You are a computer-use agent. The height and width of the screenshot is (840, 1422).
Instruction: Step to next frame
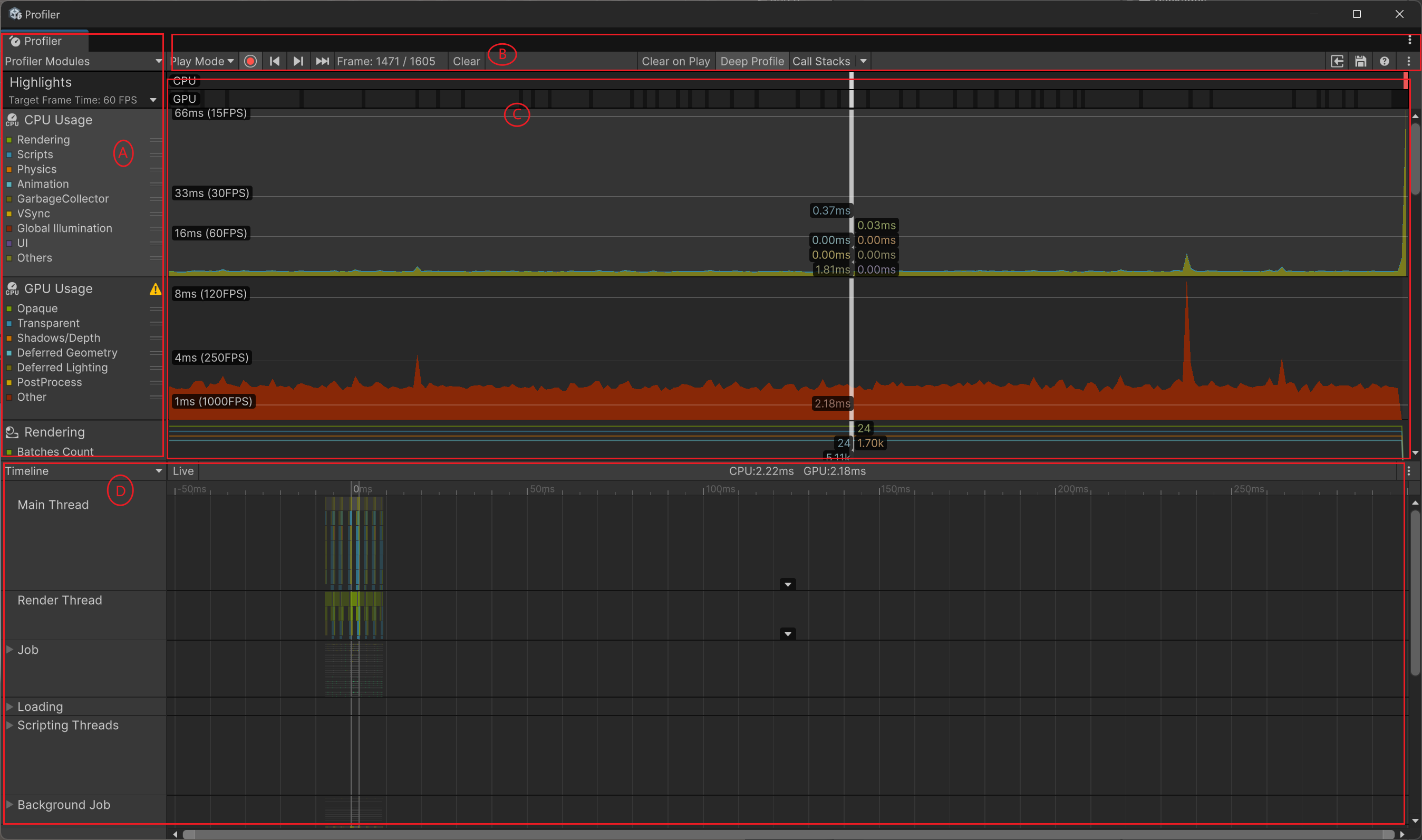tap(298, 61)
